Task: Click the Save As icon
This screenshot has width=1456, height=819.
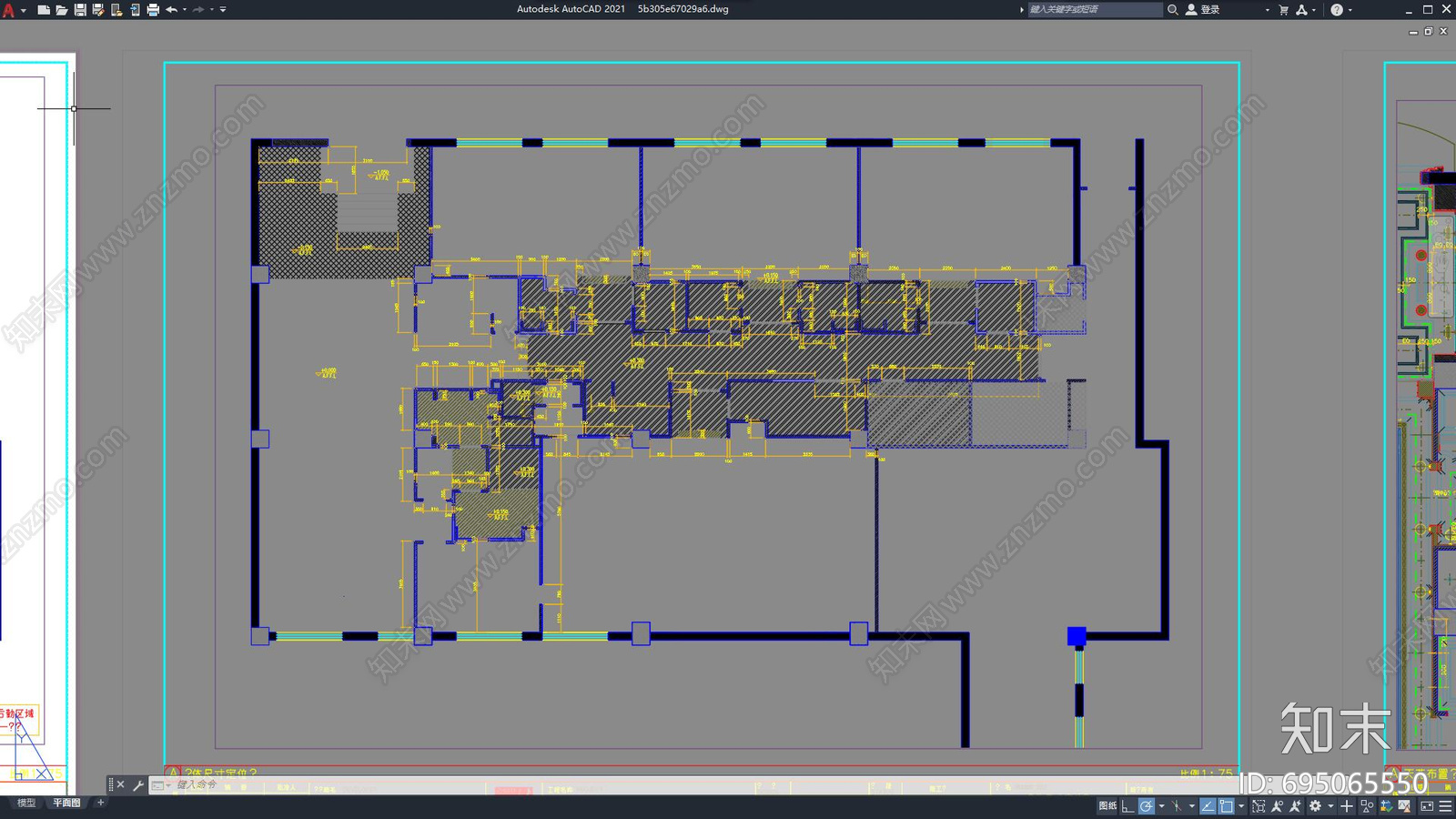Action: pos(97,9)
